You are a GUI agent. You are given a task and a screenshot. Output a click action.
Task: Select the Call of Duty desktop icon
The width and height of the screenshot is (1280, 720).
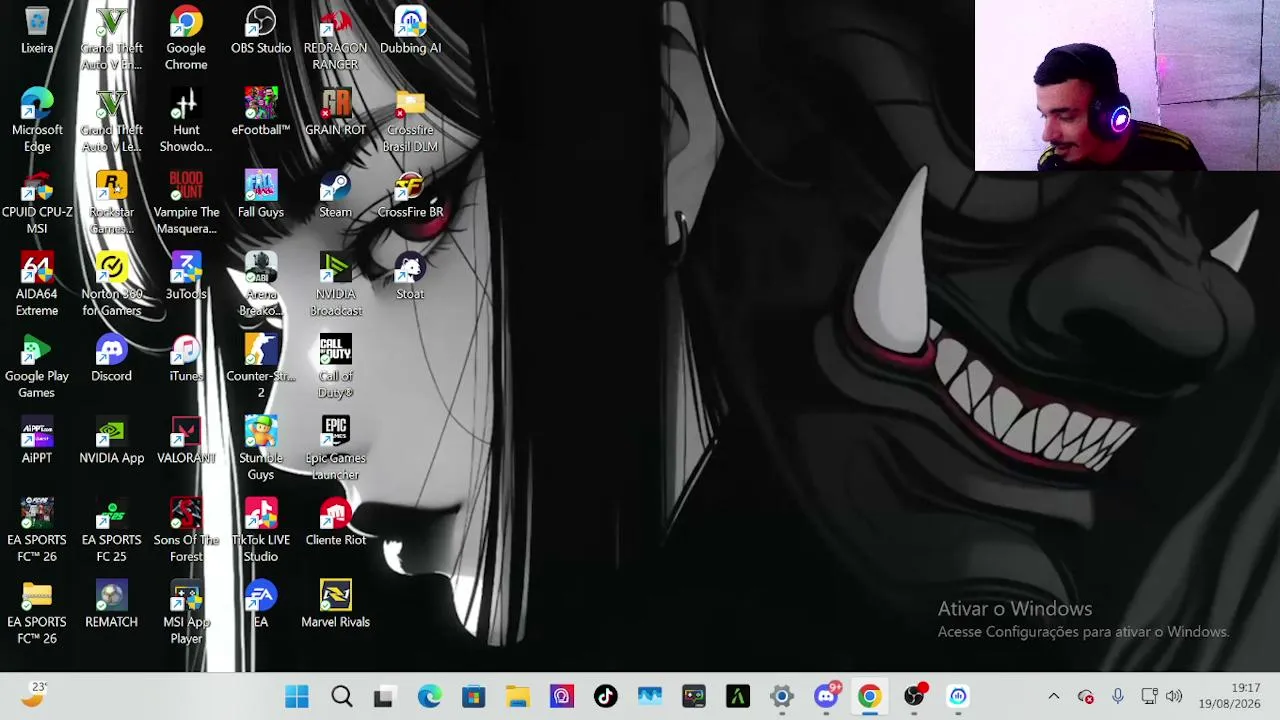pyautogui.click(x=335, y=367)
